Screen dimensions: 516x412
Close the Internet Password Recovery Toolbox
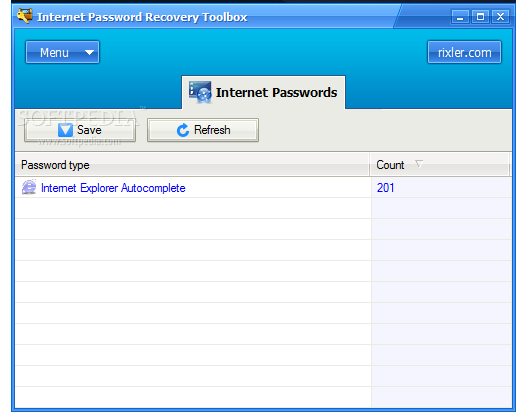pos(500,17)
